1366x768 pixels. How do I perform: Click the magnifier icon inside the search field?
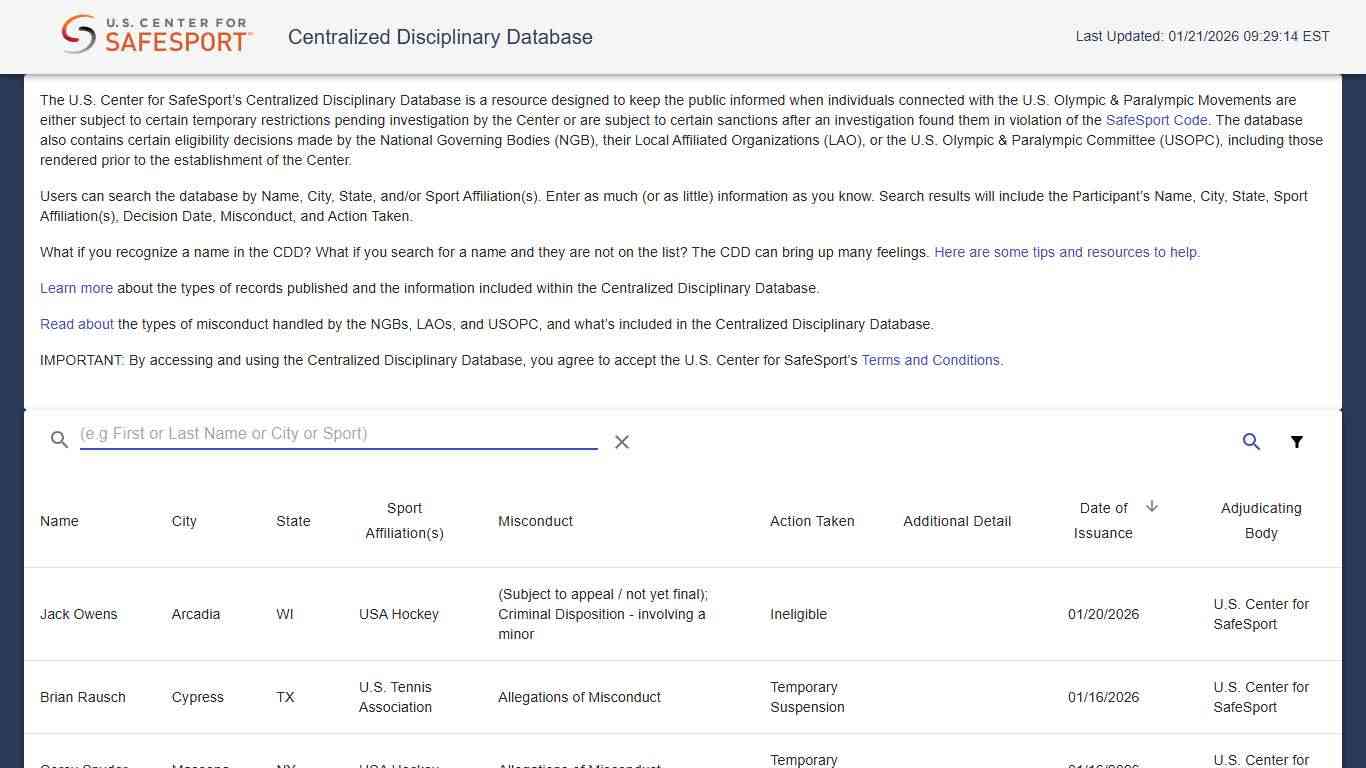(x=59, y=439)
